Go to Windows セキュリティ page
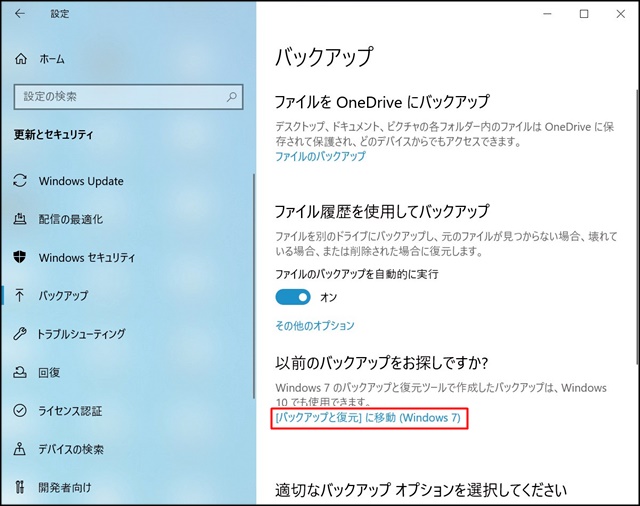Viewport: 640px width, 506px height. click(87, 257)
